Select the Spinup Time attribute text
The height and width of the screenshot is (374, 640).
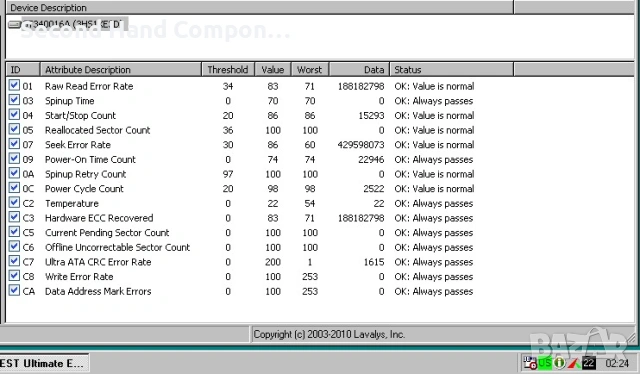pyautogui.click(x=69, y=101)
